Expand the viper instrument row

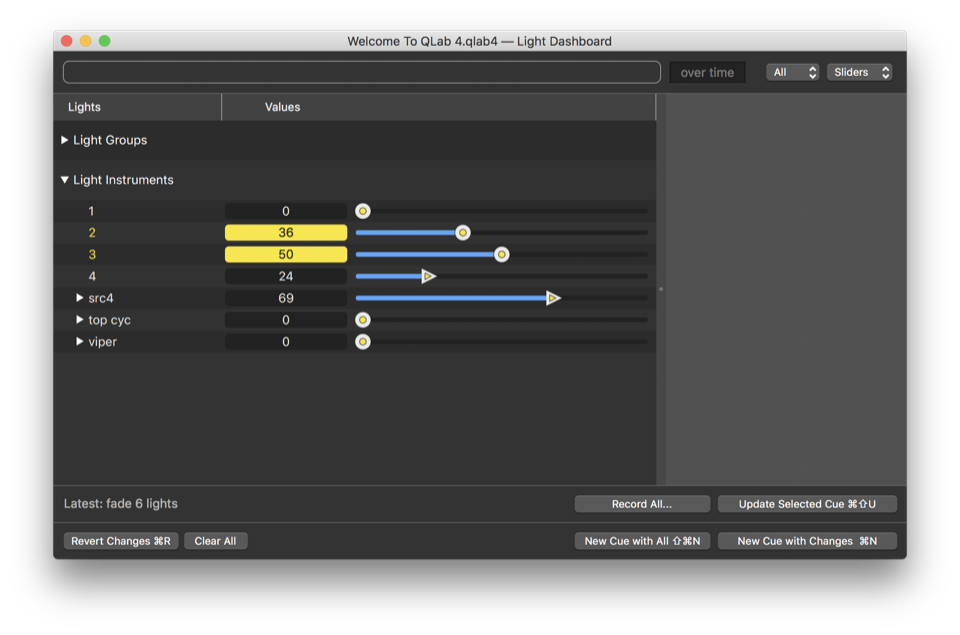coord(80,342)
